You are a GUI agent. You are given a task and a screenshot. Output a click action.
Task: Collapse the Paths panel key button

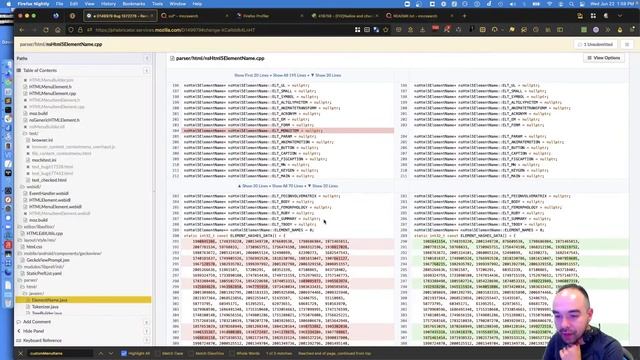pos(147,58)
